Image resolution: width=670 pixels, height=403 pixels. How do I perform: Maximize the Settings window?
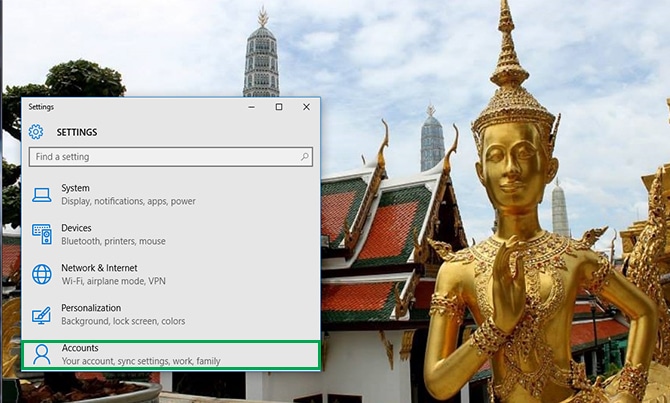coord(279,107)
